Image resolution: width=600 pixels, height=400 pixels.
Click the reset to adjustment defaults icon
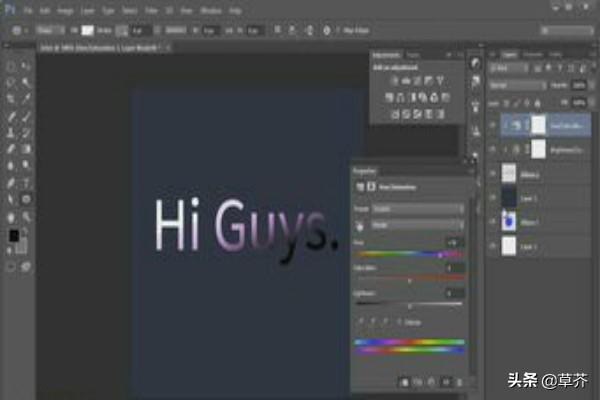pos(432,382)
